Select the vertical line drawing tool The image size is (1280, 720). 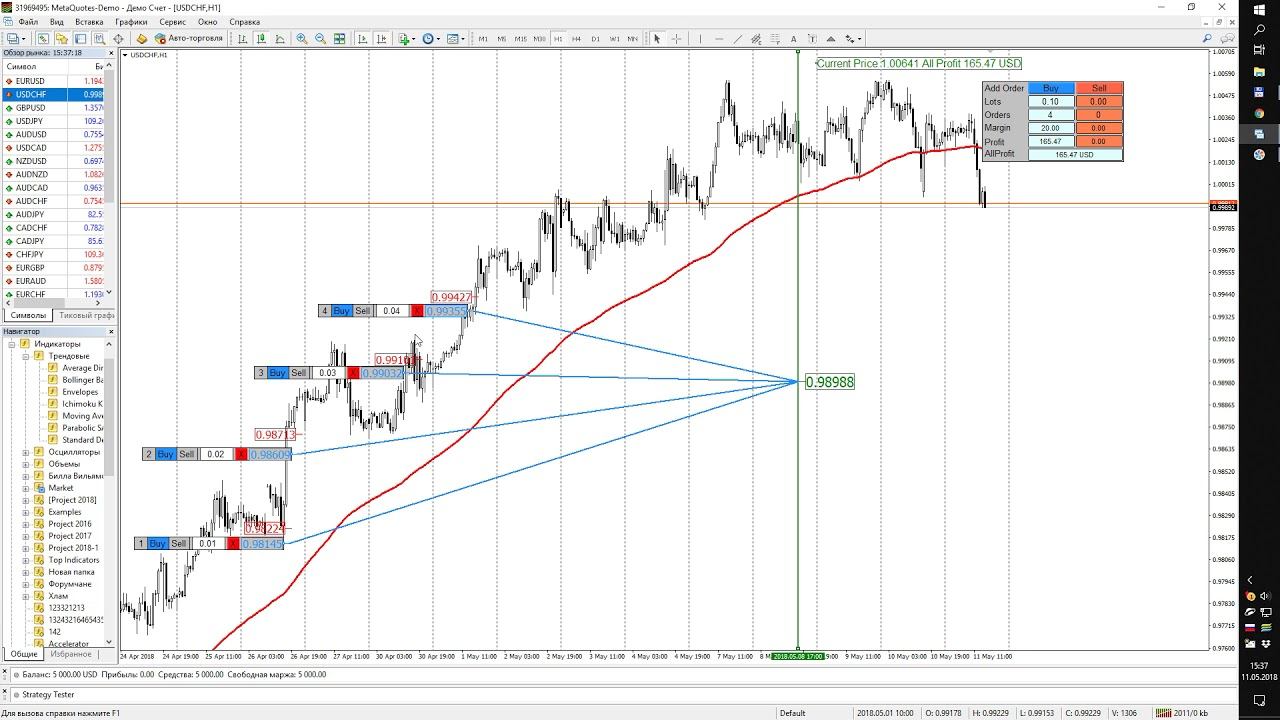700,39
